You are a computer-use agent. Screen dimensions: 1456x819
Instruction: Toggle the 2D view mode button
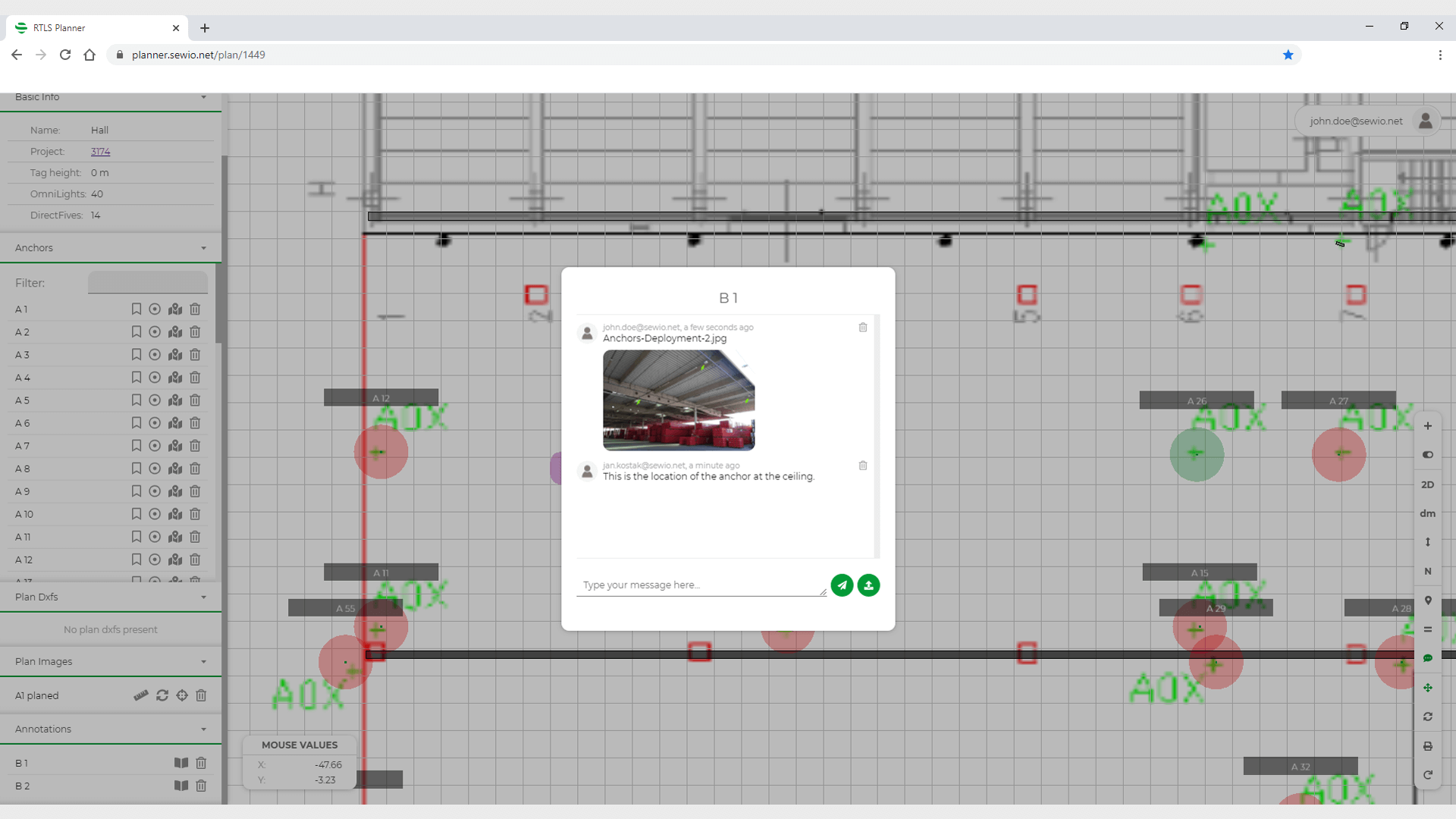coord(1428,485)
